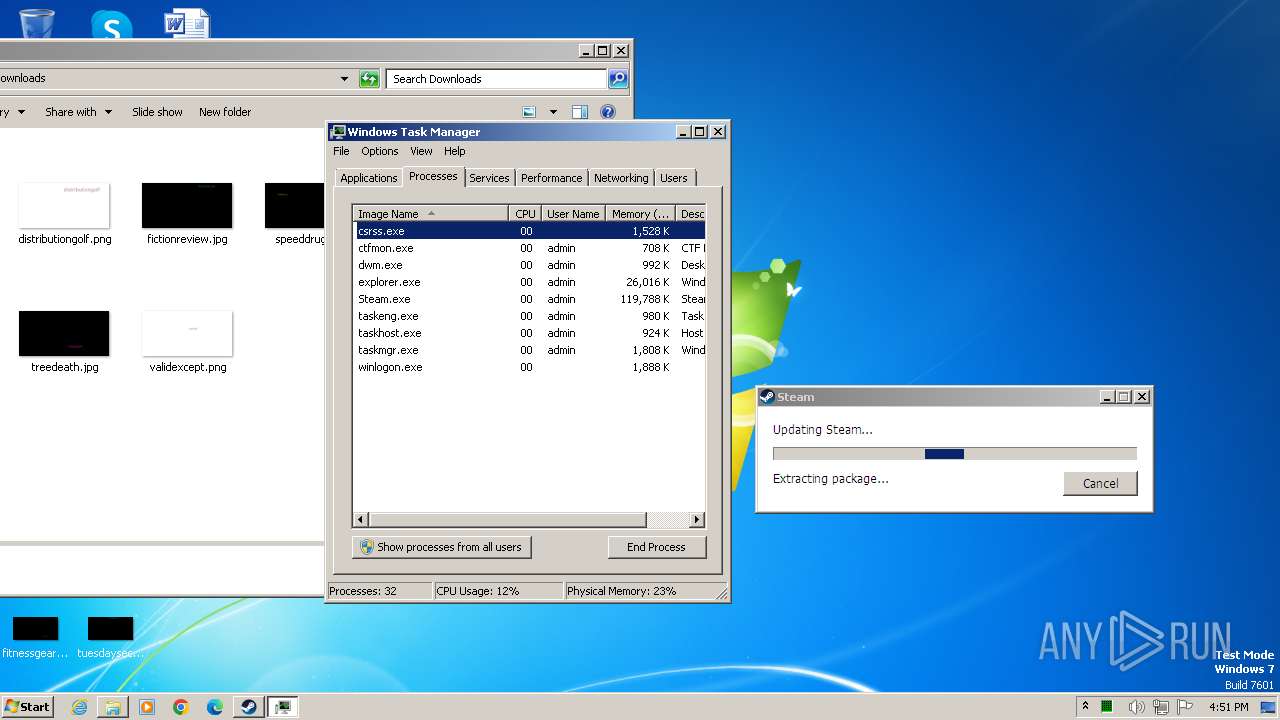Select the treedeath.jpg file

(64, 342)
